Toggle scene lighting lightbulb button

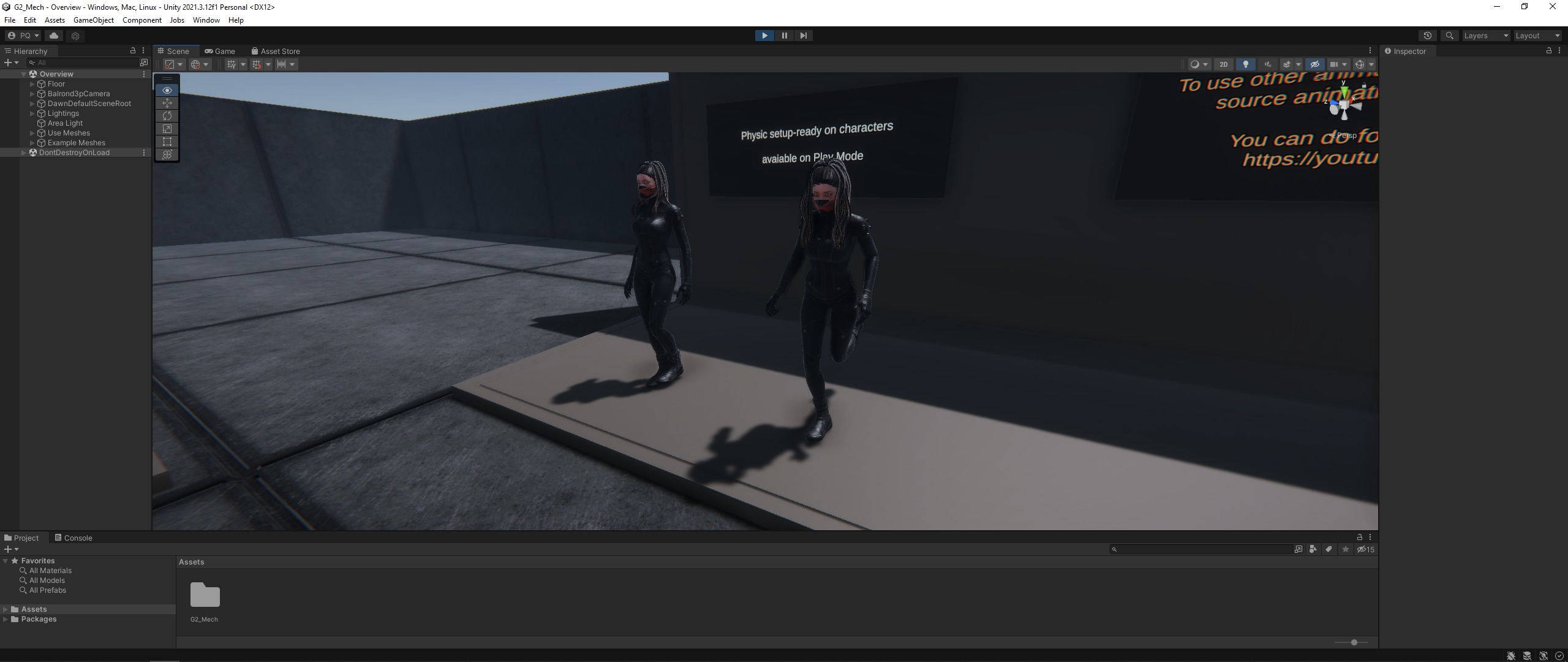click(1245, 64)
